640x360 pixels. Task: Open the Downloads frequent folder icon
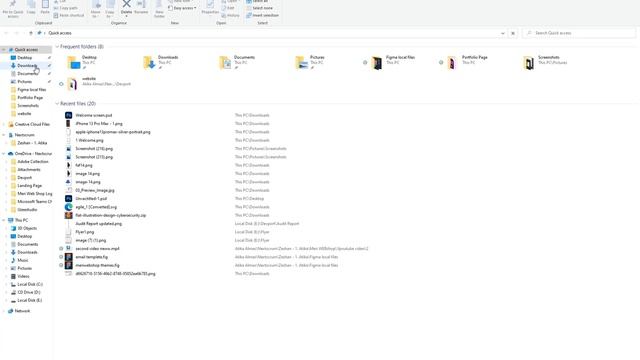(x=149, y=63)
